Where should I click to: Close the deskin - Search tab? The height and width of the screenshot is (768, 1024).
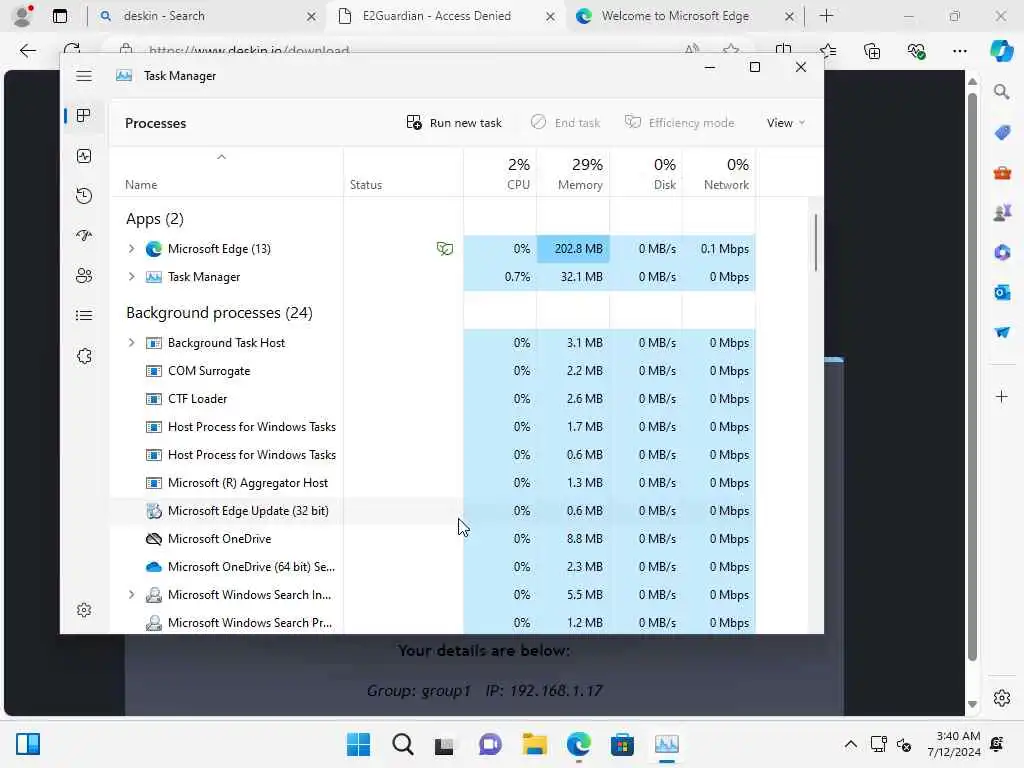coord(311,16)
